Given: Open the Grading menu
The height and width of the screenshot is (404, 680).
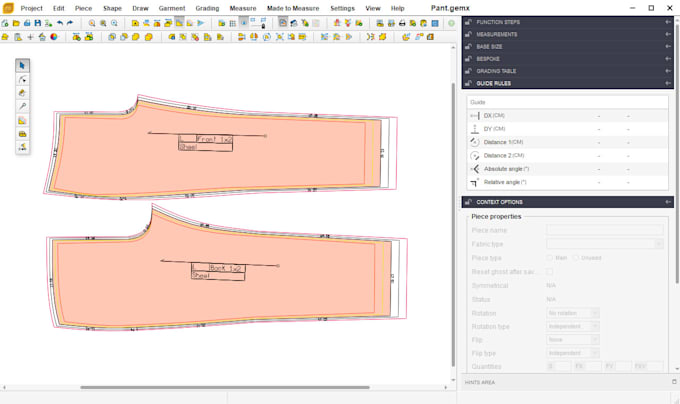Looking at the screenshot, I should click(x=207, y=7).
